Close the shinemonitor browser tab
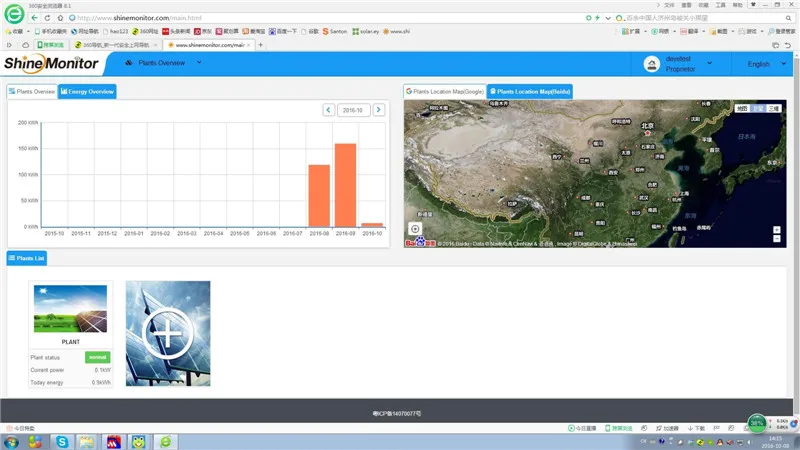 [x=248, y=45]
